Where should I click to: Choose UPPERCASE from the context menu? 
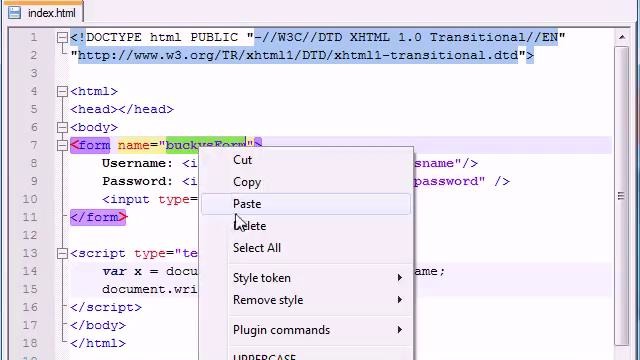tap(306, 356)
